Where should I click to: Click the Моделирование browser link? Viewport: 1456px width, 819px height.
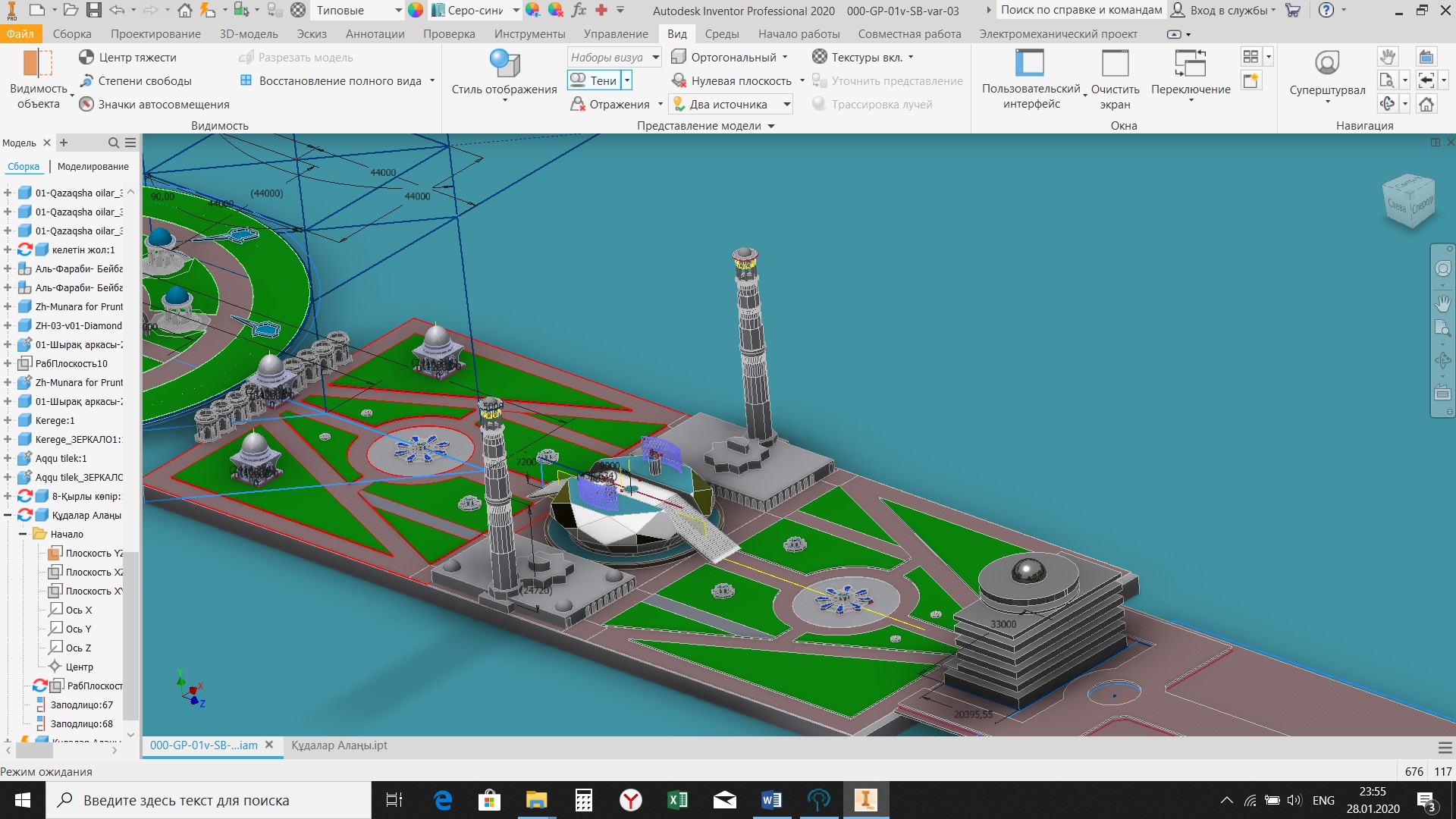pyautogui.click(x=93, y=167)
